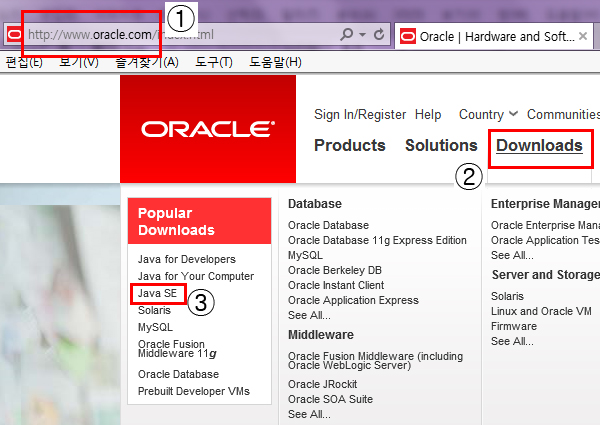Click Oracle Database 11g Express Edition
Image resolution: width=600 pixels, height=425 pixels.
(x=377, y=240)
